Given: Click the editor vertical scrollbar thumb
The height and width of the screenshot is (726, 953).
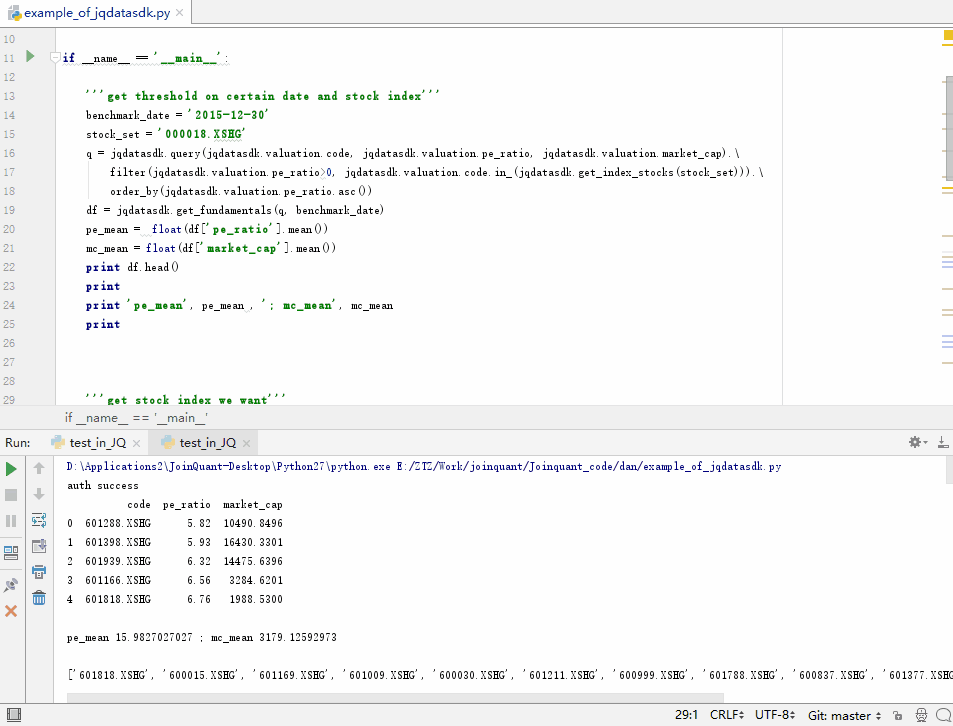Looking at the screenshot, I should (949, 128).
